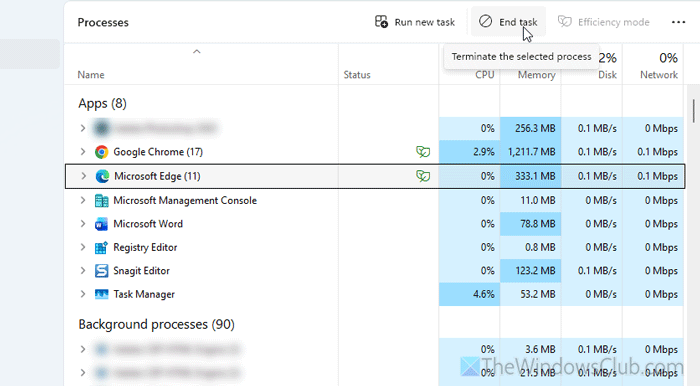This screenshot has width=700, height=386.
Task: Open the three-dot more options menu
Action: click(x=678, y=22)
